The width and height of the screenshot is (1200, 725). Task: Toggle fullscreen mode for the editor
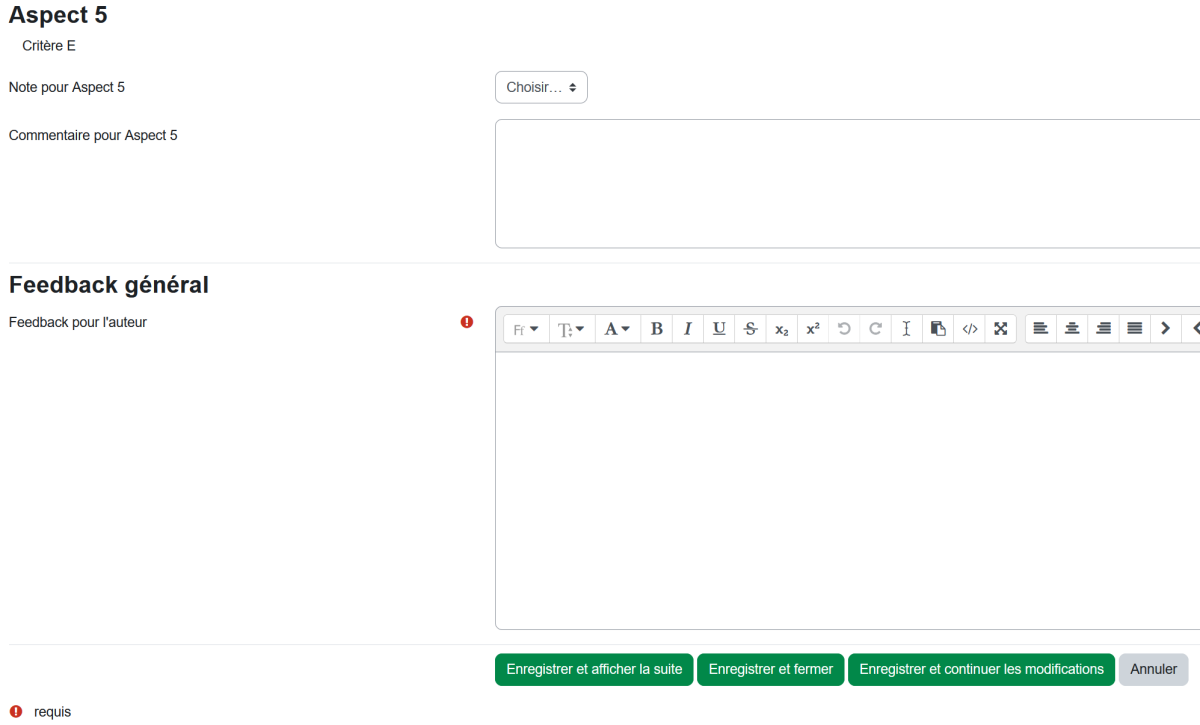click(x=1000, y=329)
